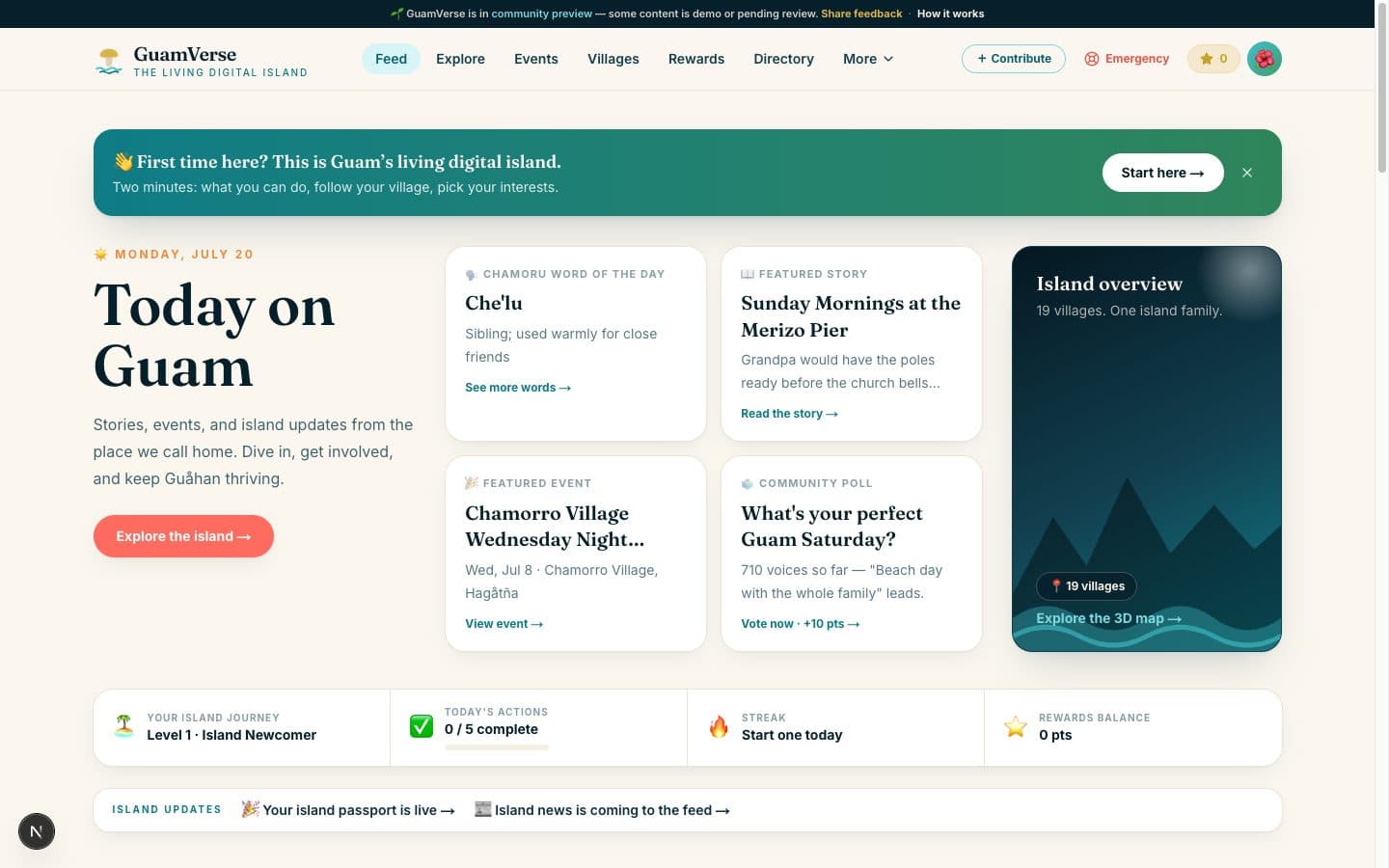Click the Next.js dev tools N icon
The image size is (1389, 868).
[x=37, y=831]
